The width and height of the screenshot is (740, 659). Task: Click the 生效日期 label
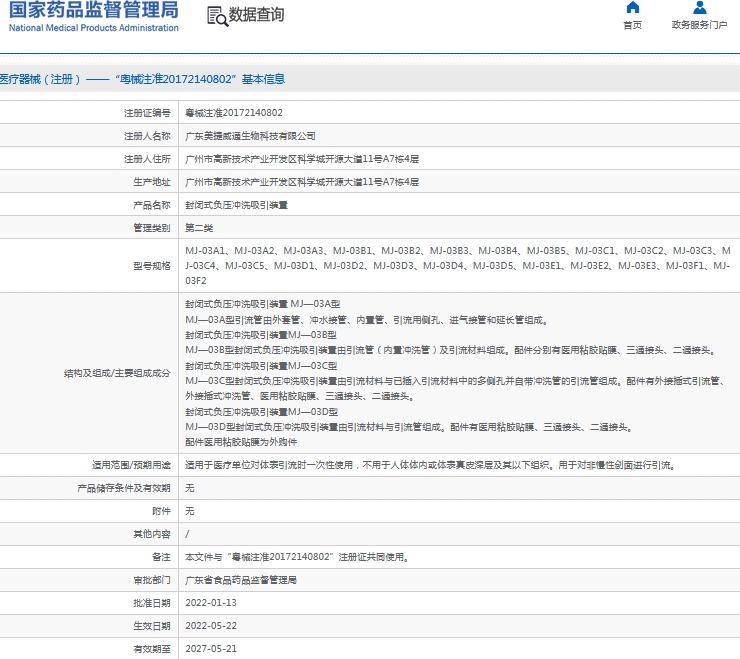151,626
